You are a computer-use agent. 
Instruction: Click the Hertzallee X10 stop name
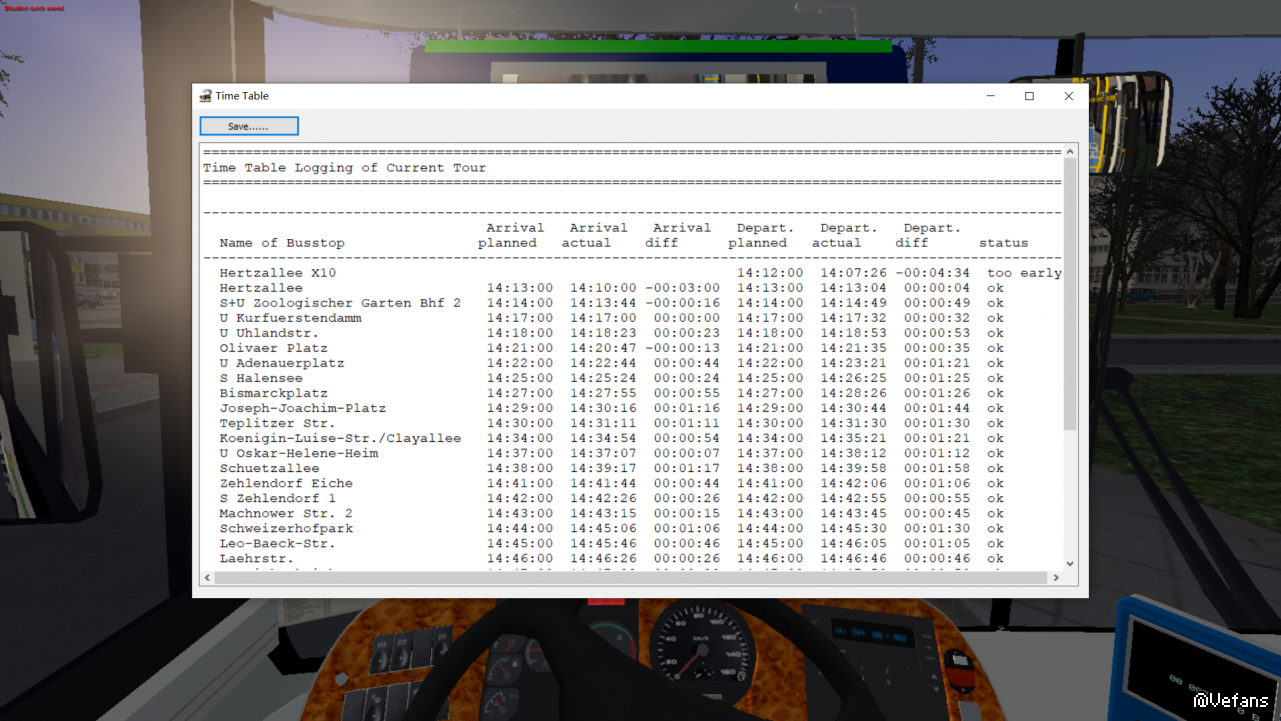click(x=278, y=273)
